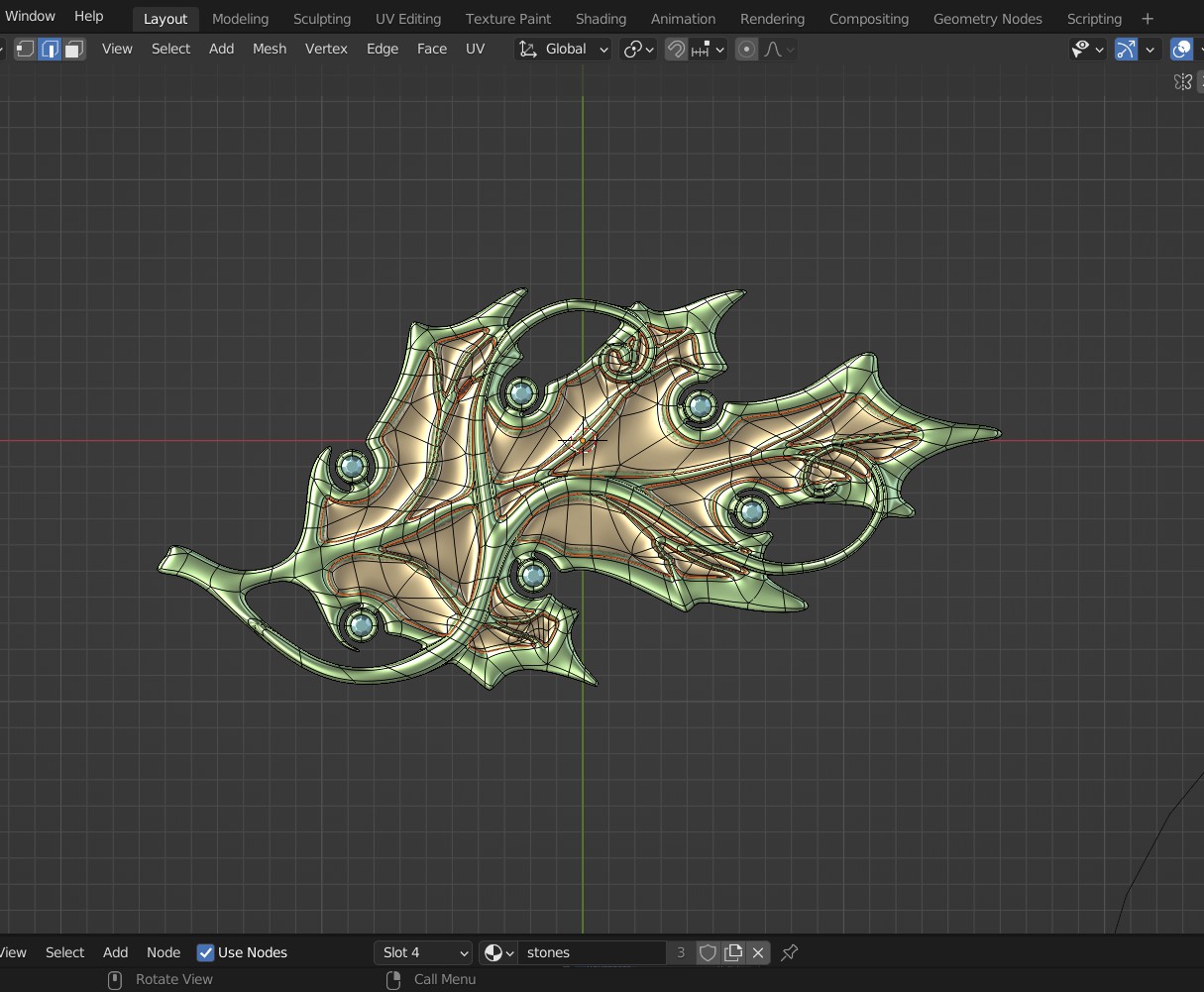Enable fake user for stones material
1204x992 pixels.
pos(708,952)
